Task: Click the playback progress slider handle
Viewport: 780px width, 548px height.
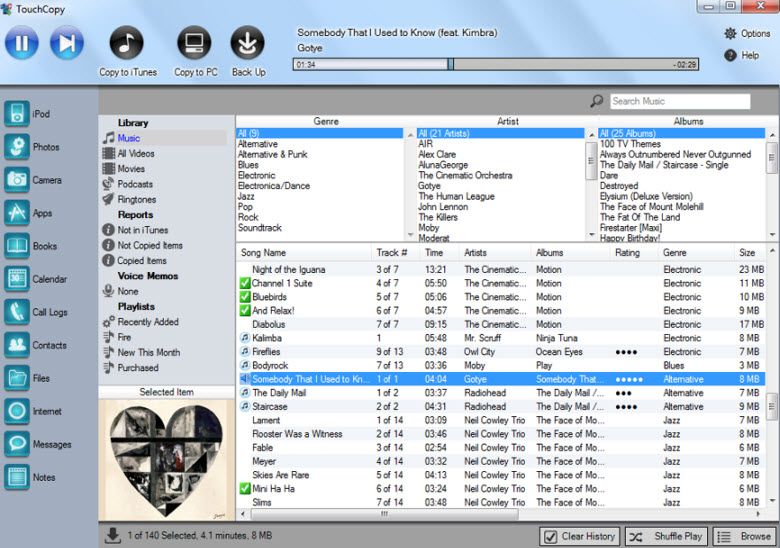Action: click(450, 64)
